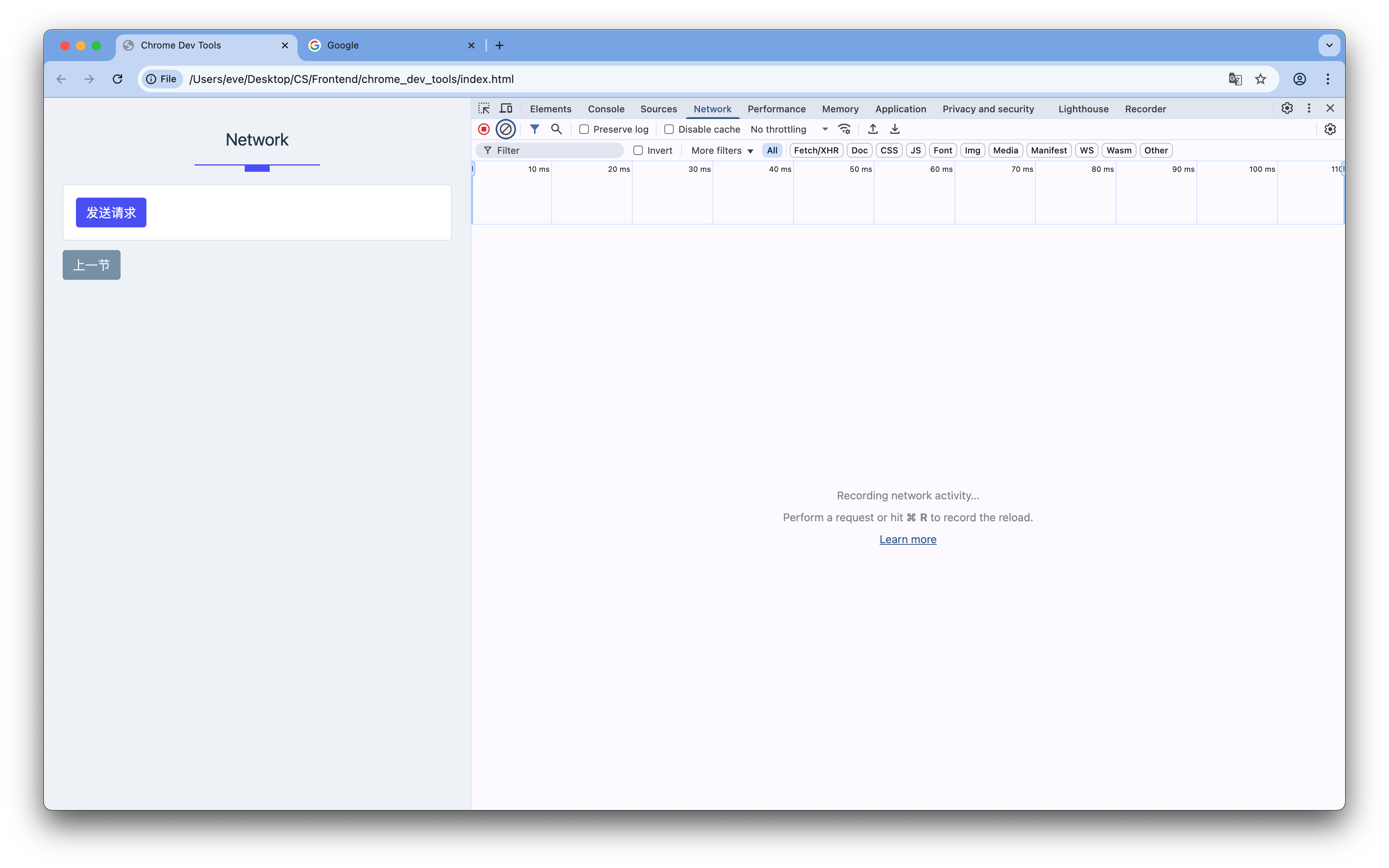1389x868 pixels.
Task: Expand the More filters menu
Action: 720,150
